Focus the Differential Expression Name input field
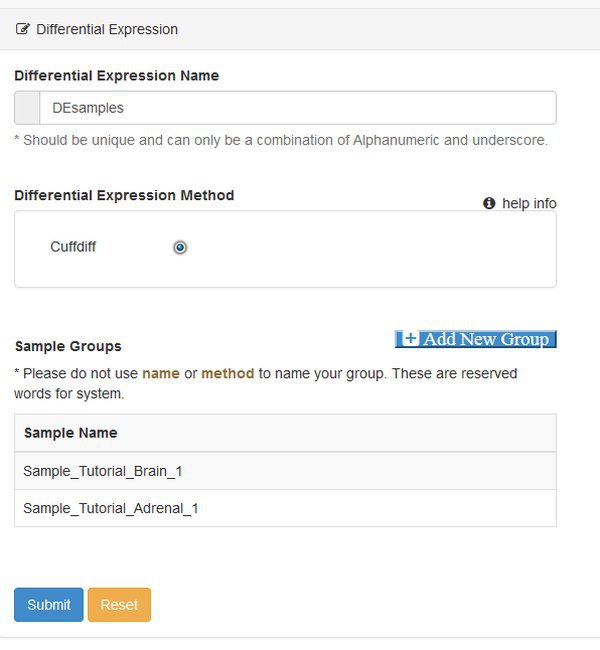600x650 pixels. pos(298,108)
